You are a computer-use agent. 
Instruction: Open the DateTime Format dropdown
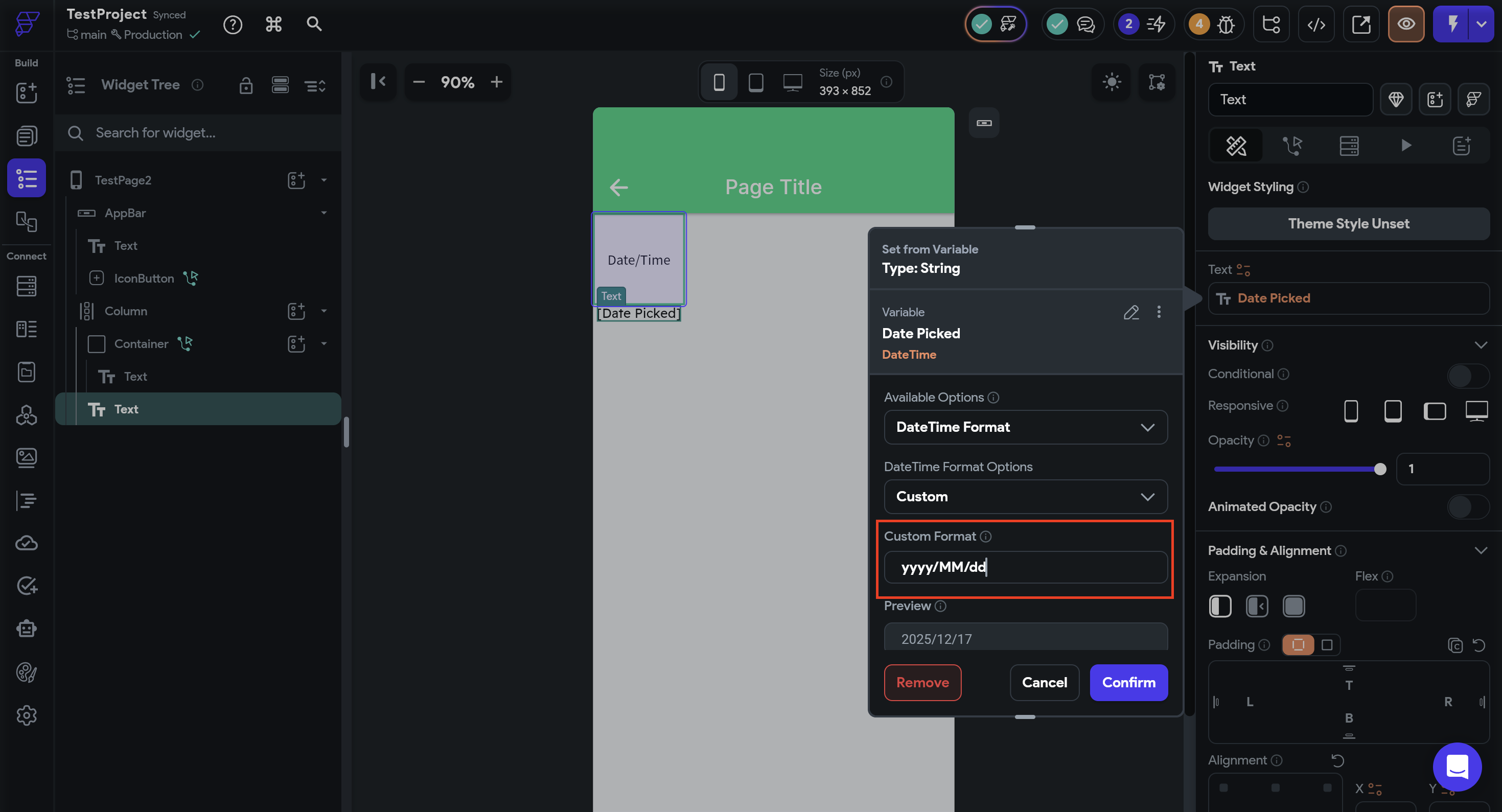(x=1025, y=427)
